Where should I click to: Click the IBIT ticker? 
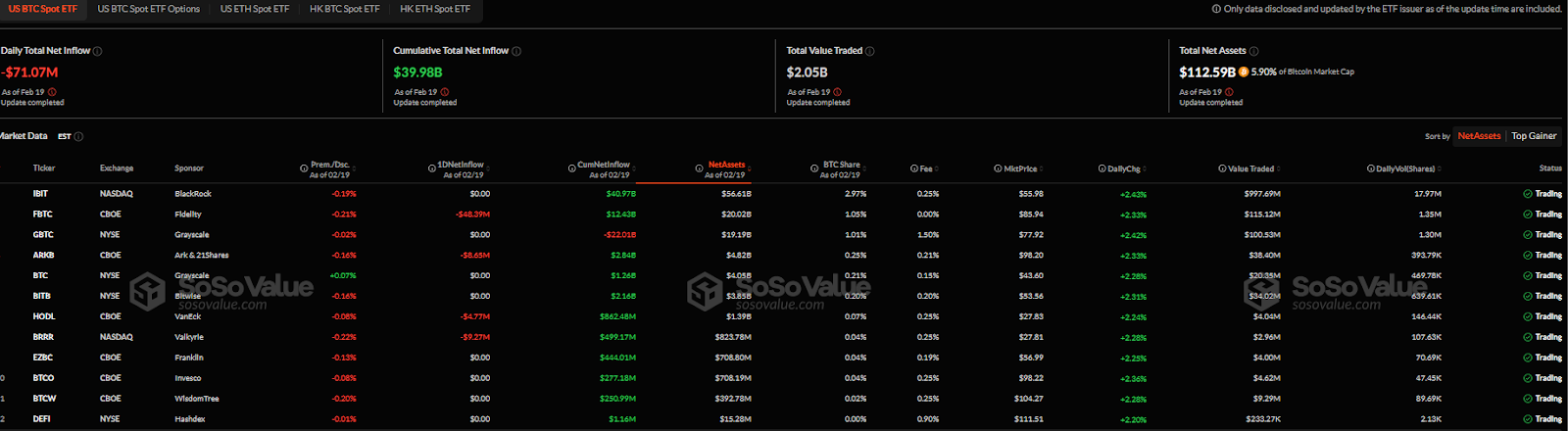[40, 194]
